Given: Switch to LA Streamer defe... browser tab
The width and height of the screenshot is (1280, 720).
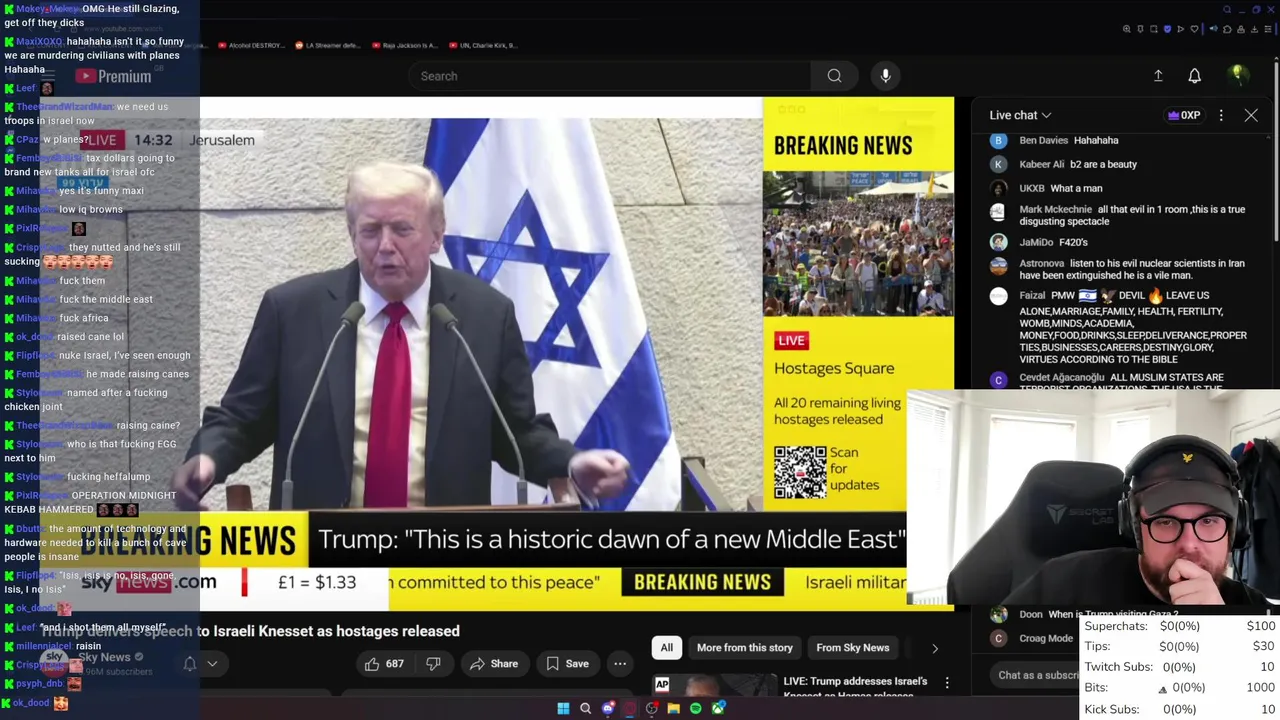Looking at the screenshot, I should point(329,45).
